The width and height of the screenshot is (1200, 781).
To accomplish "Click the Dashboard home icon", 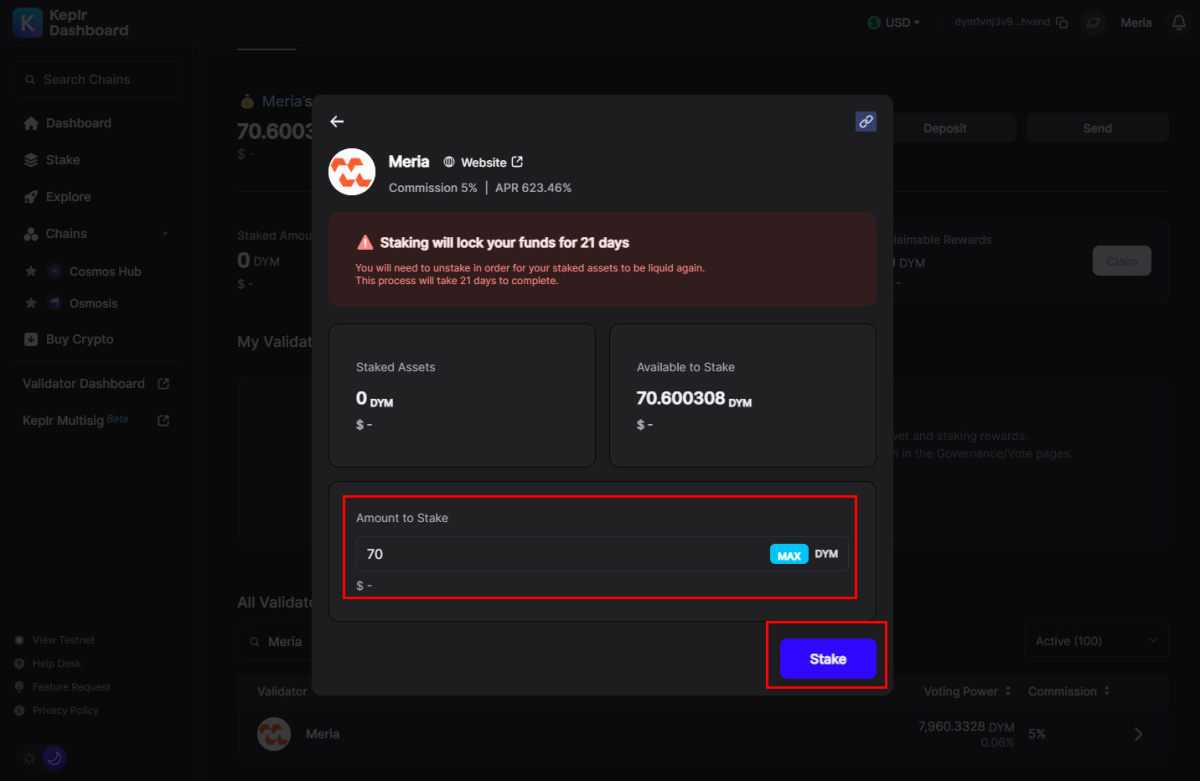I will click(x=31, y=123).
